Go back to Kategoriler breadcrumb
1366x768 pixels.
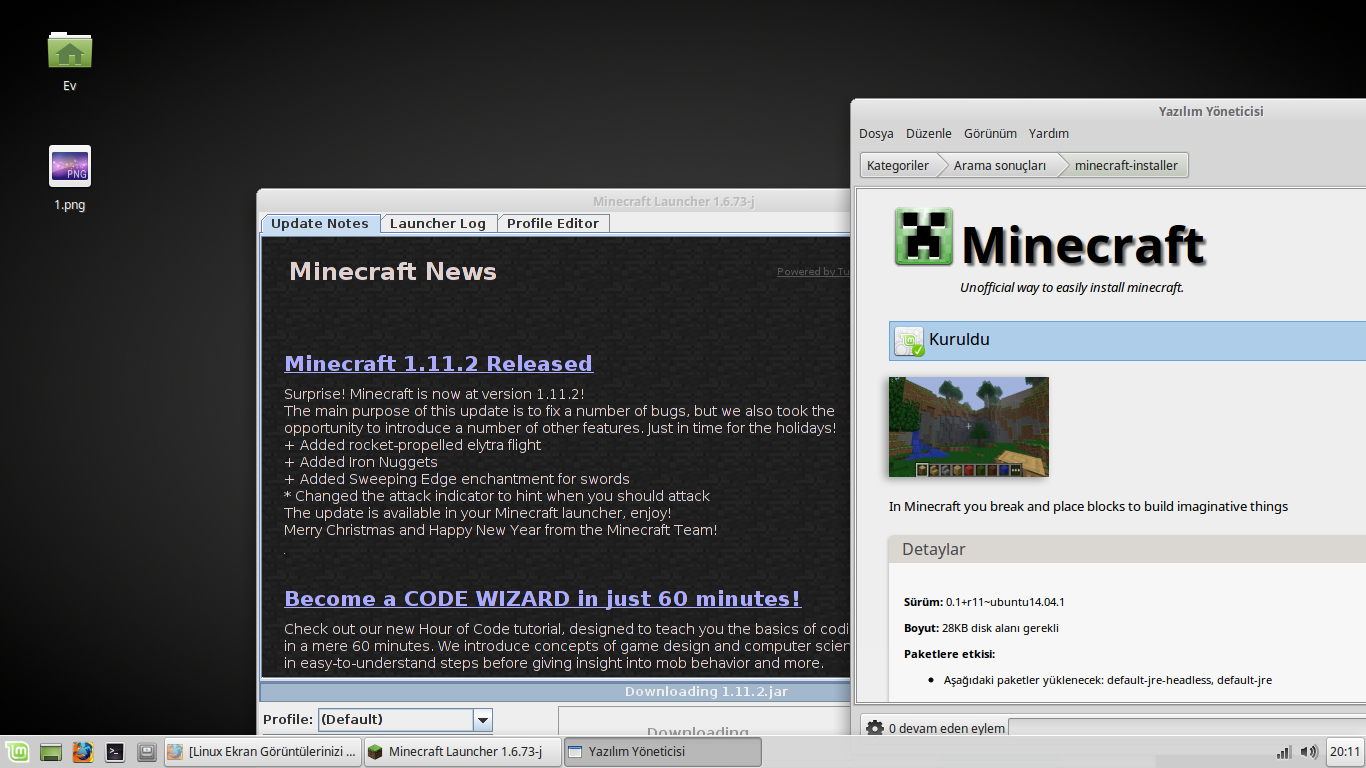pos(898,165)
